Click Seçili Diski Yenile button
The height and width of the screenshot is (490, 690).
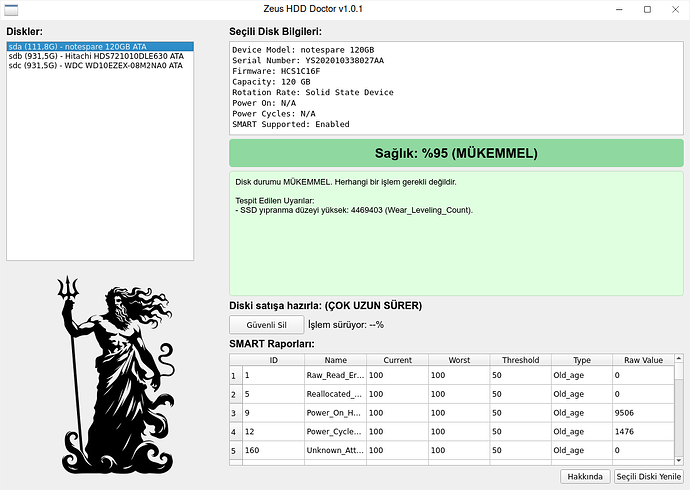(649, 476)
